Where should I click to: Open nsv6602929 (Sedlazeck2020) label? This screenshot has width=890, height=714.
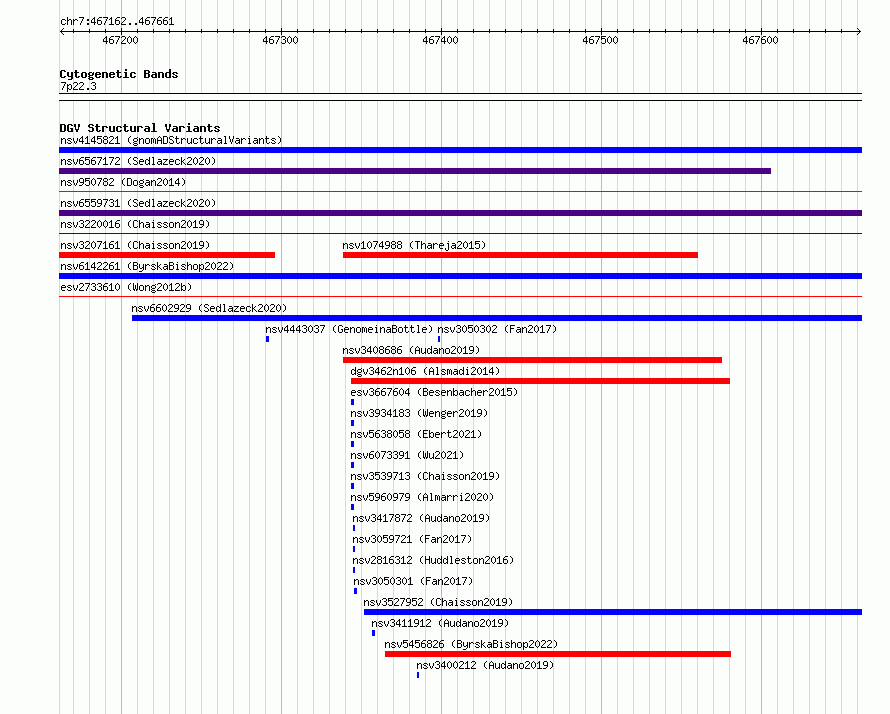(x=209, y=308)
